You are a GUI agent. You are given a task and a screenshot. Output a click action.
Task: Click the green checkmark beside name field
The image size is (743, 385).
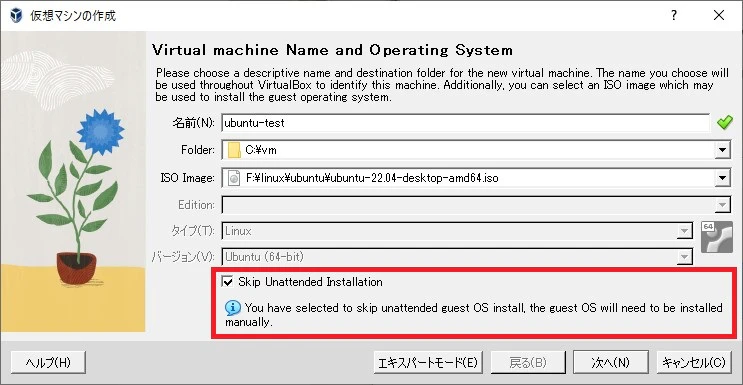tap(725, 122)
